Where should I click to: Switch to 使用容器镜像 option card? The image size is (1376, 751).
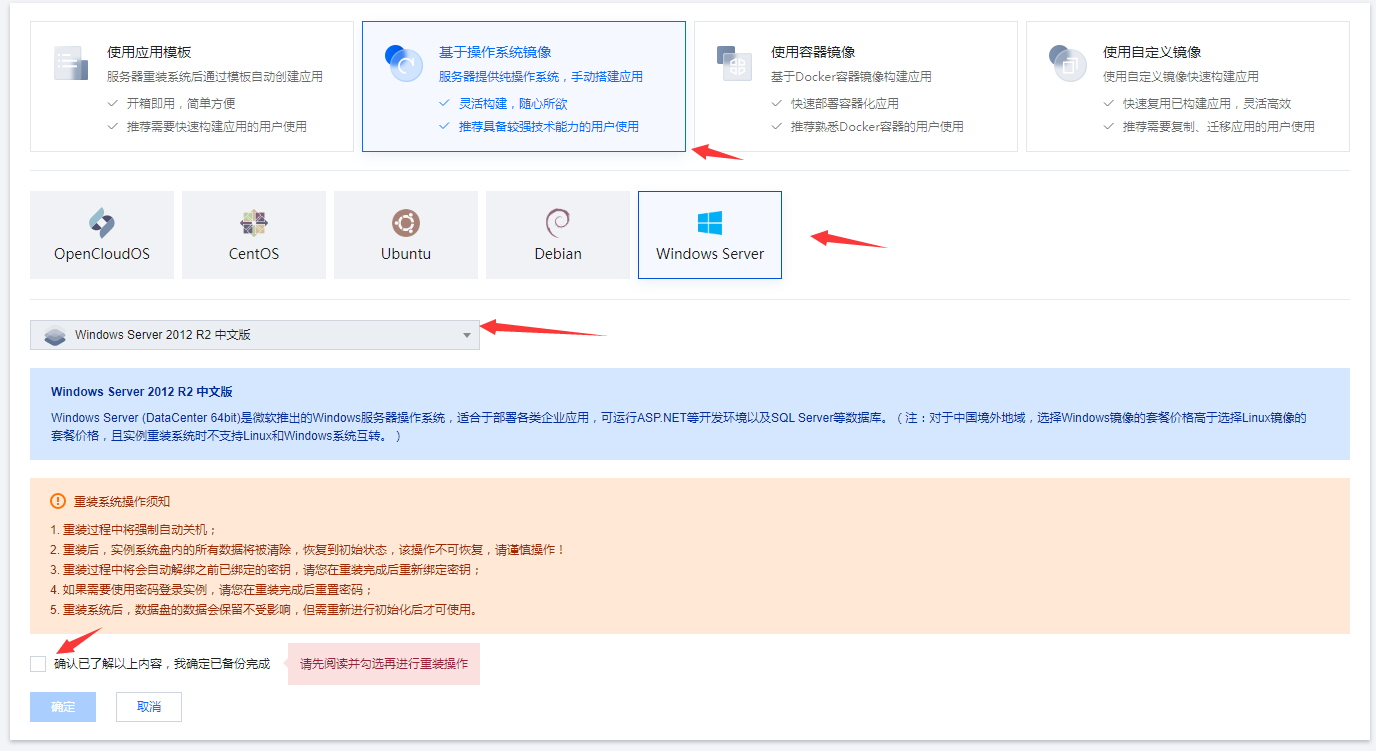855,87
